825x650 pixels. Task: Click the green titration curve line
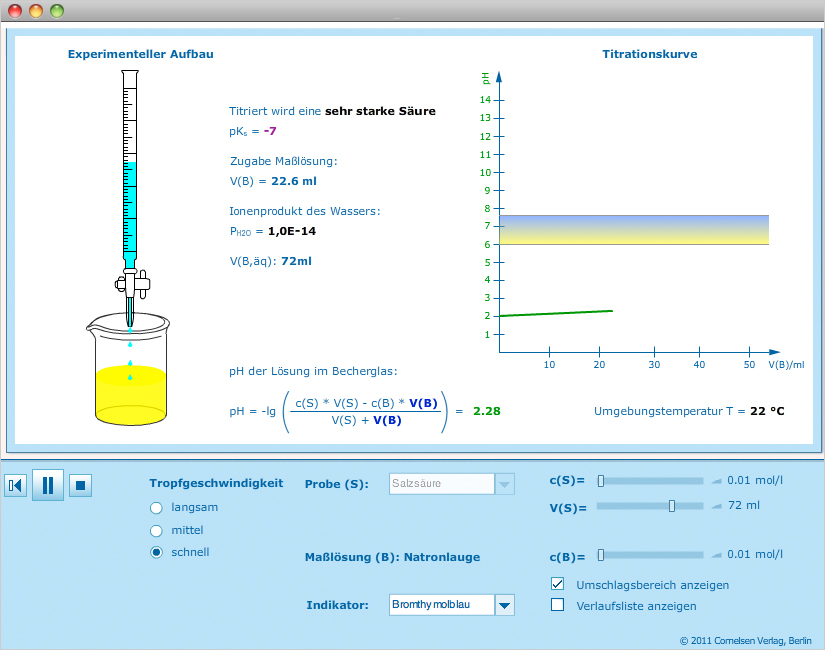[x=555, y=313]
